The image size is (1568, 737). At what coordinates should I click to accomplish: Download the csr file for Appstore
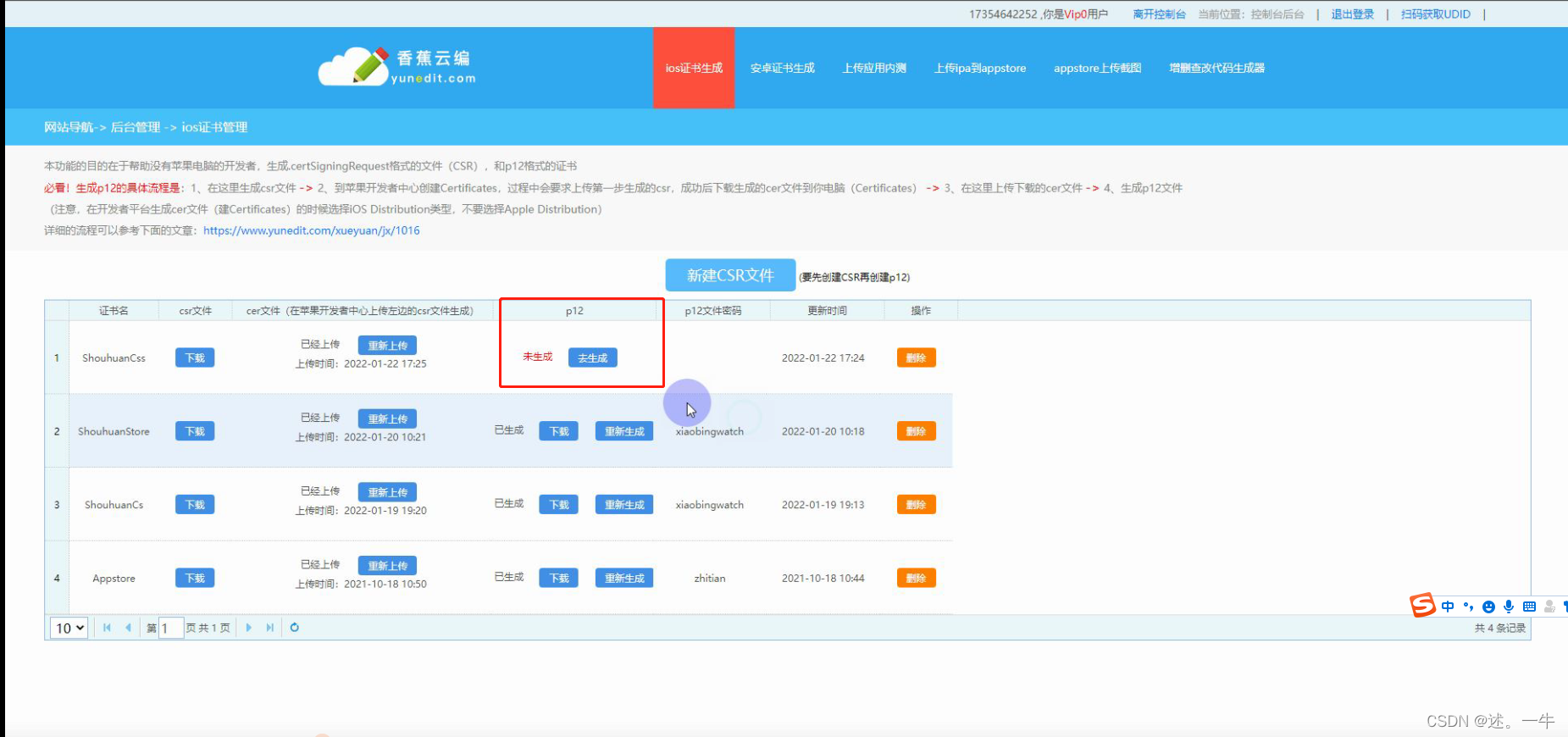click(x=195, y=578)
